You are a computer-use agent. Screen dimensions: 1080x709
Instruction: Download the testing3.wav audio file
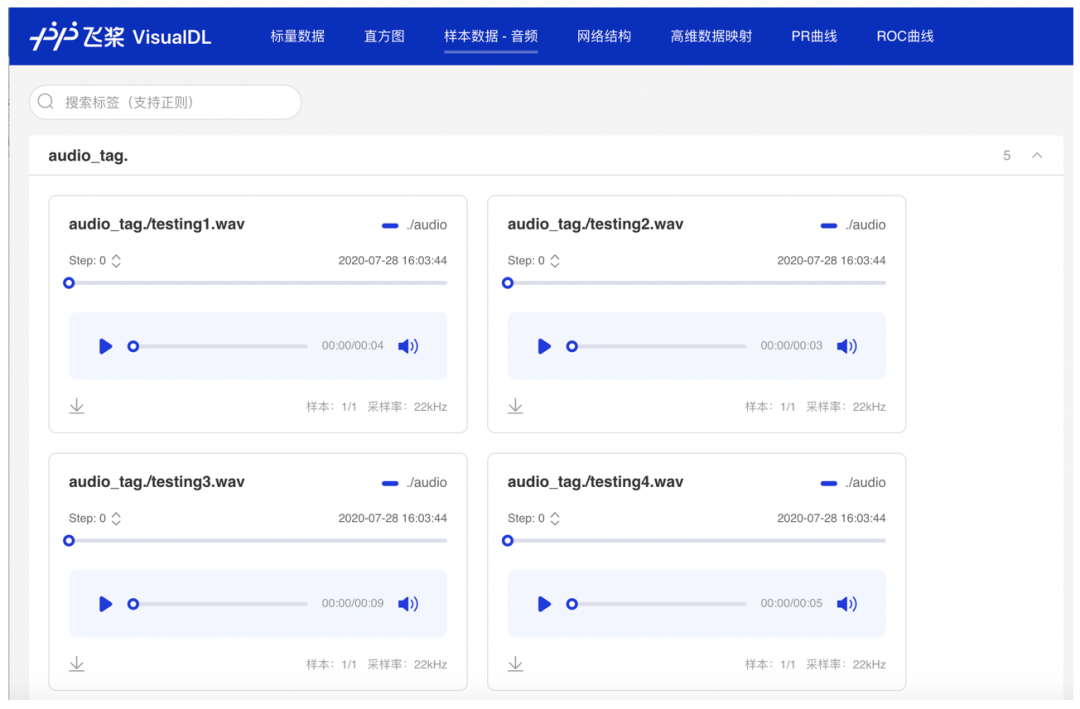[77, 663]
